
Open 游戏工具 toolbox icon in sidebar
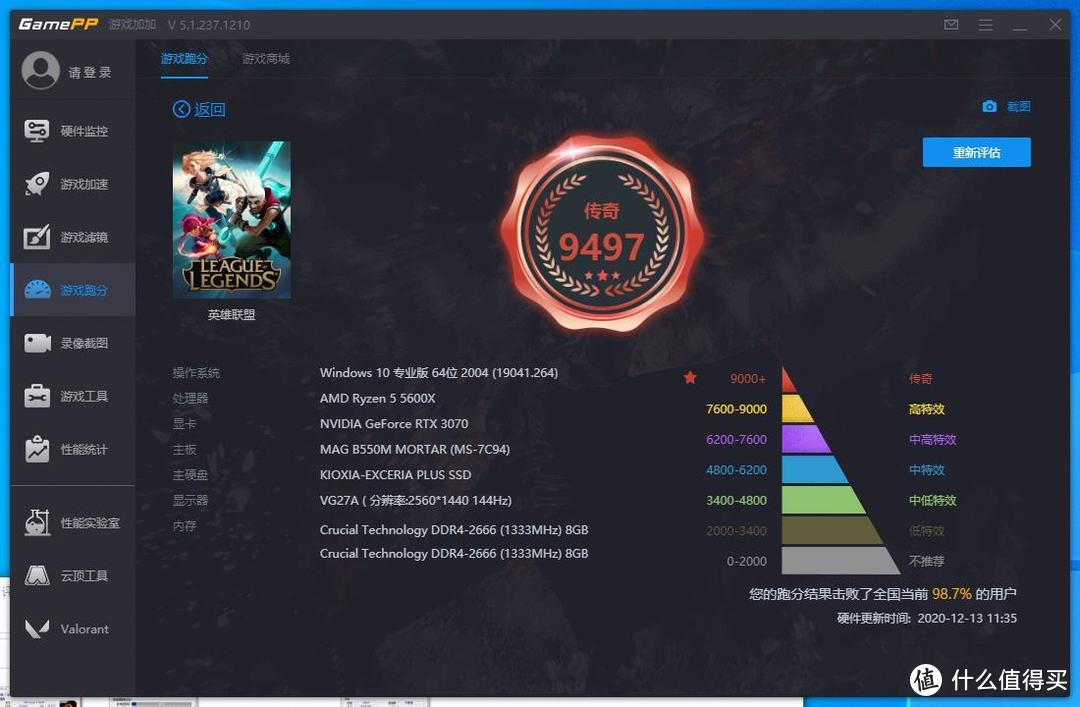click(37, 396)
